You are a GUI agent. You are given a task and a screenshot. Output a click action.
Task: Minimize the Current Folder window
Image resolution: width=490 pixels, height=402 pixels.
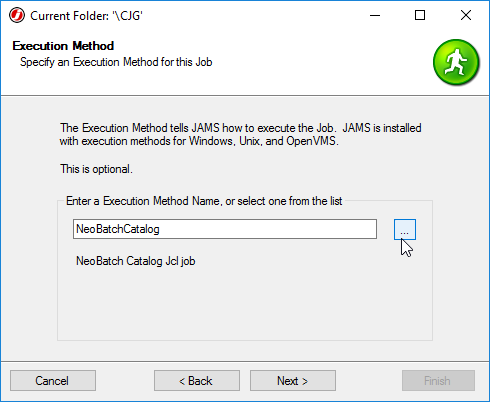[375, 15]
